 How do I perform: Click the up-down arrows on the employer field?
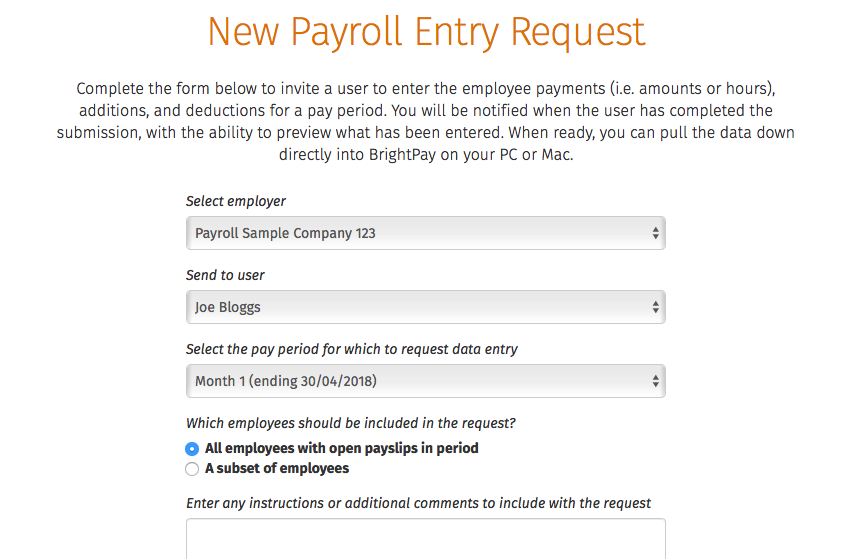[x=655, y=233]
